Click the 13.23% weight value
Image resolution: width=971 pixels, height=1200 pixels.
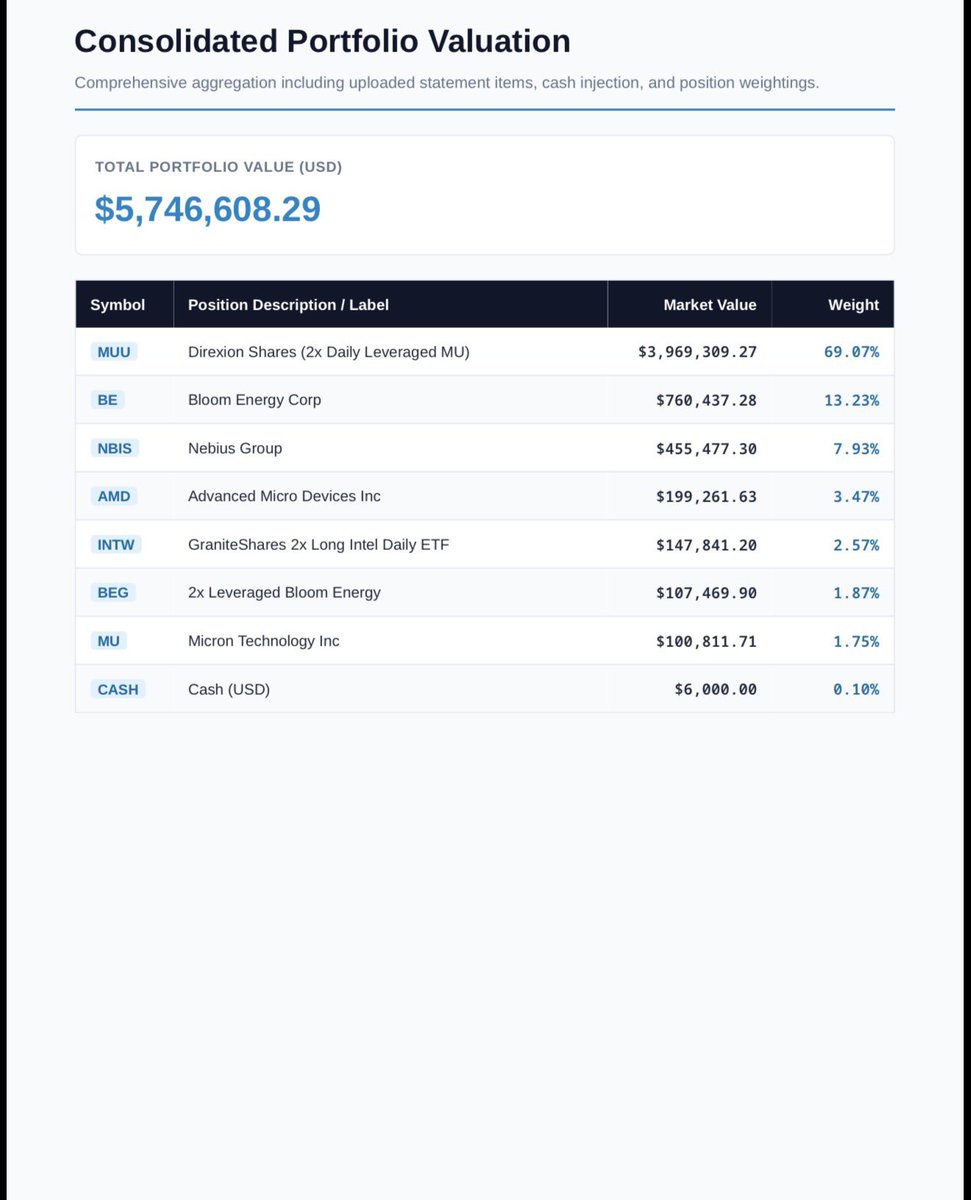pos(852,400)
